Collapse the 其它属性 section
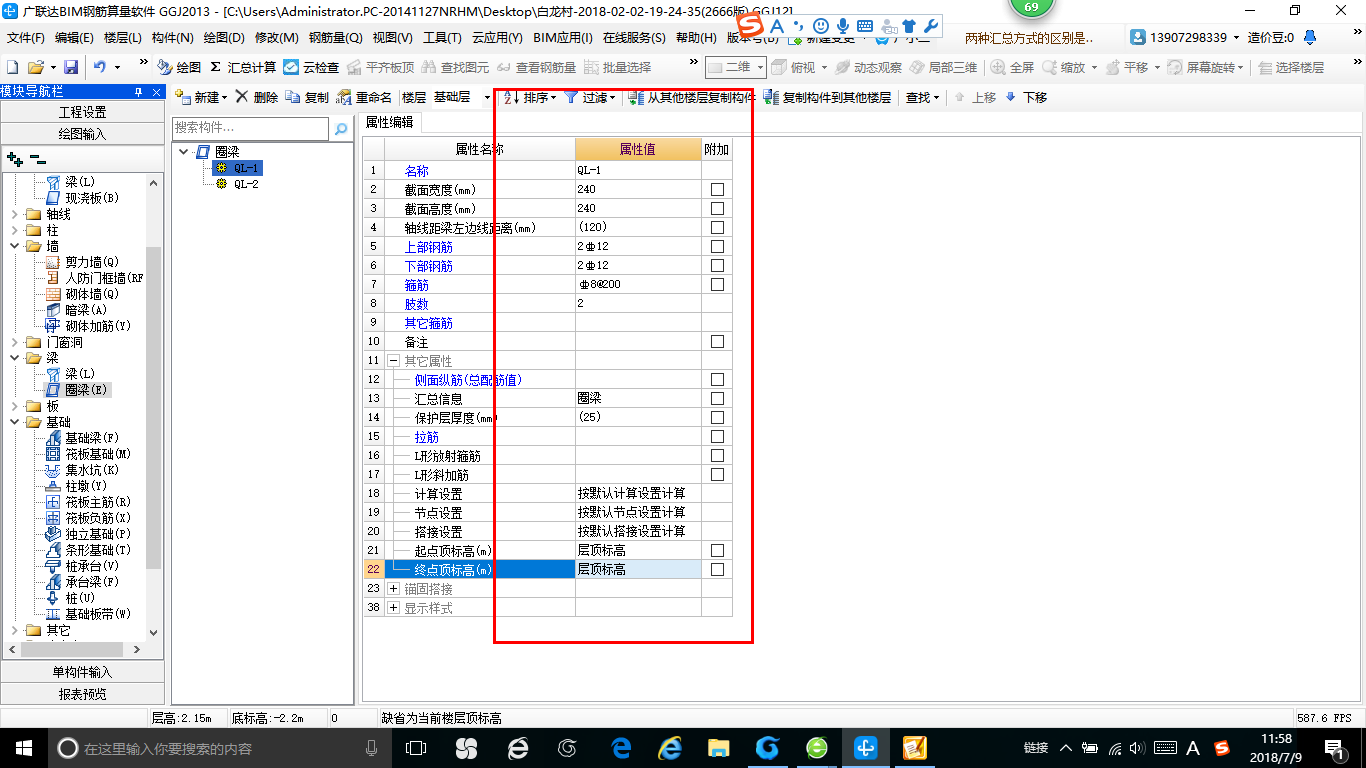The image size is (1366, 768). coord(394,361)
